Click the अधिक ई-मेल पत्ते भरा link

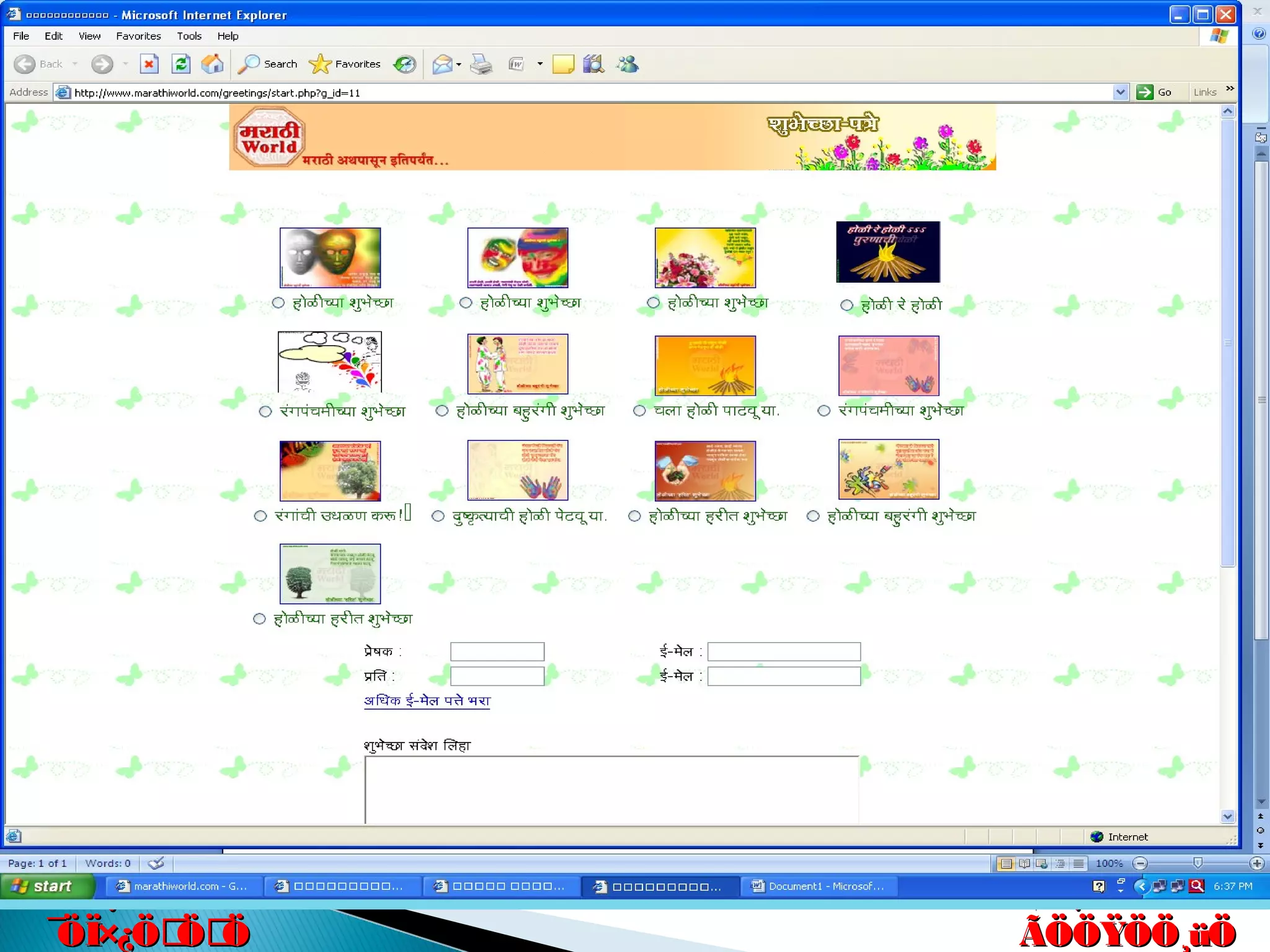point(427,701)
